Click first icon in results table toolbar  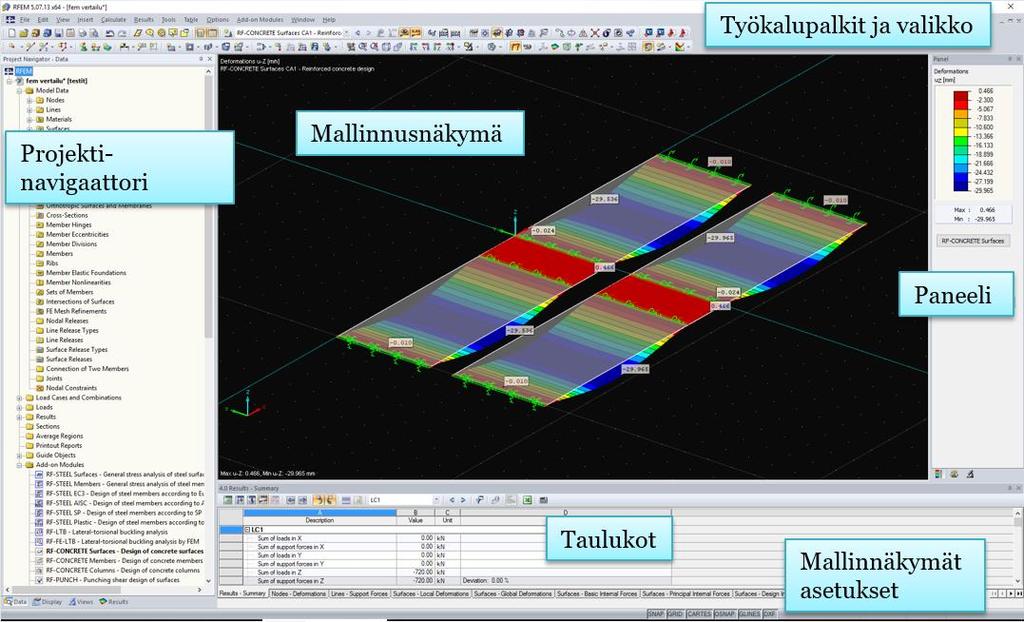(x=227, y=500)
